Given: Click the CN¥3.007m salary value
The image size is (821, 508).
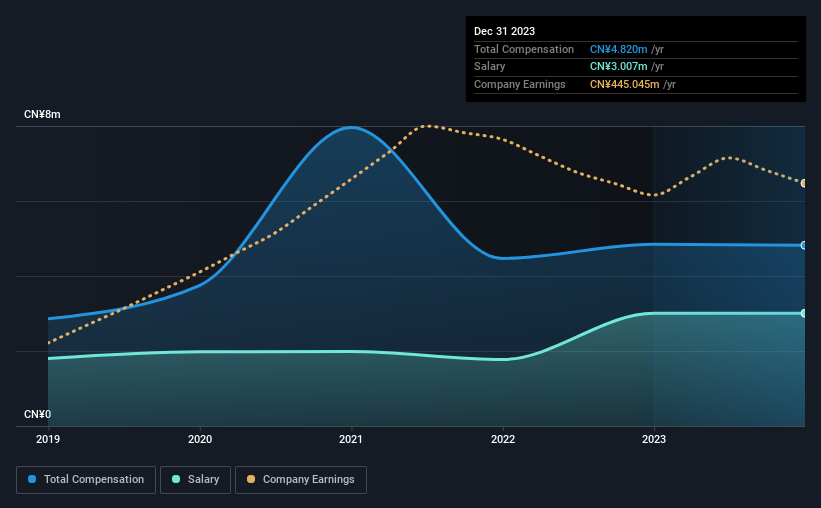Looking at the screenshot, I should click(618, 67).
